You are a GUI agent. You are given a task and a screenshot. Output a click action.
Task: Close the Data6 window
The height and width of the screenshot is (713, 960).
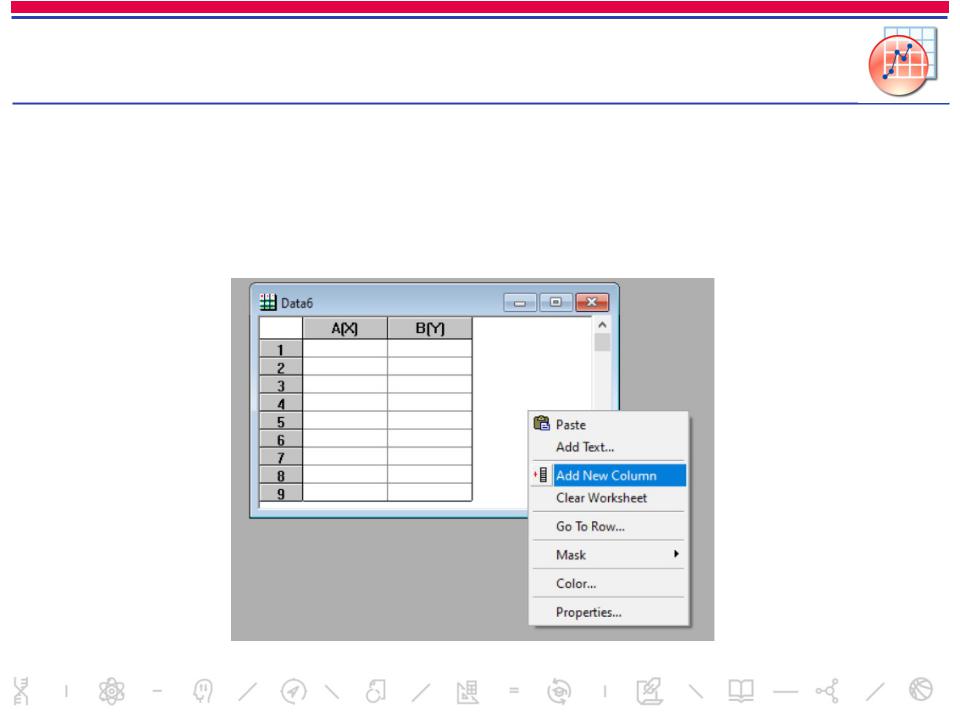coord(591,302)
